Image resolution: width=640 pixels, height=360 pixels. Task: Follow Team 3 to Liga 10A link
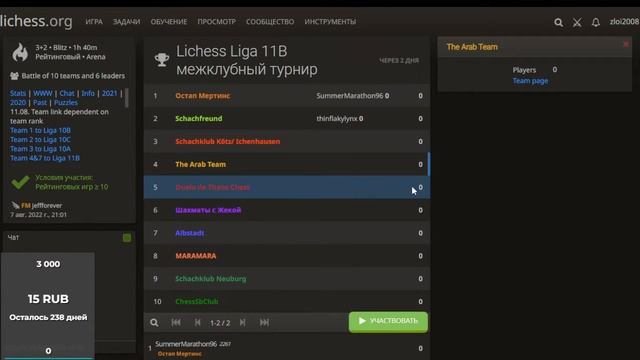point(40,149)
